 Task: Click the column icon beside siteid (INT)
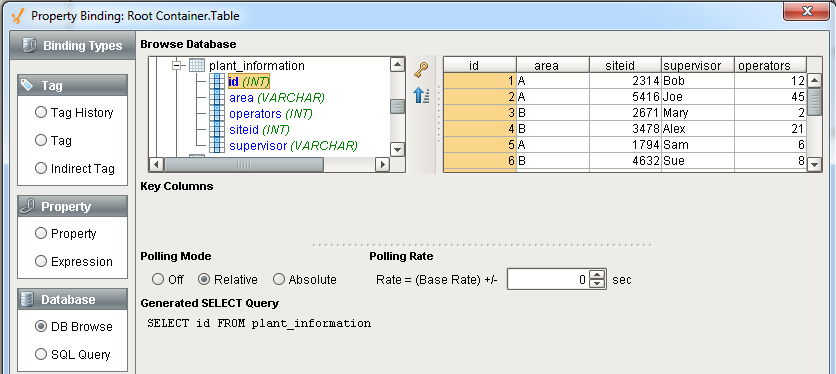point(217,130)
